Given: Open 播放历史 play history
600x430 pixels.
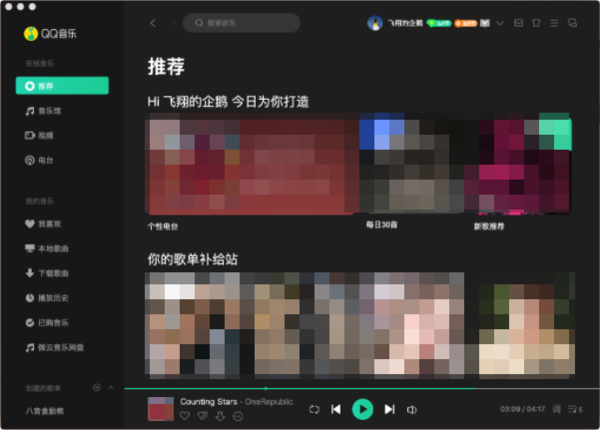Looking at the screenshot, I should 47,298.
